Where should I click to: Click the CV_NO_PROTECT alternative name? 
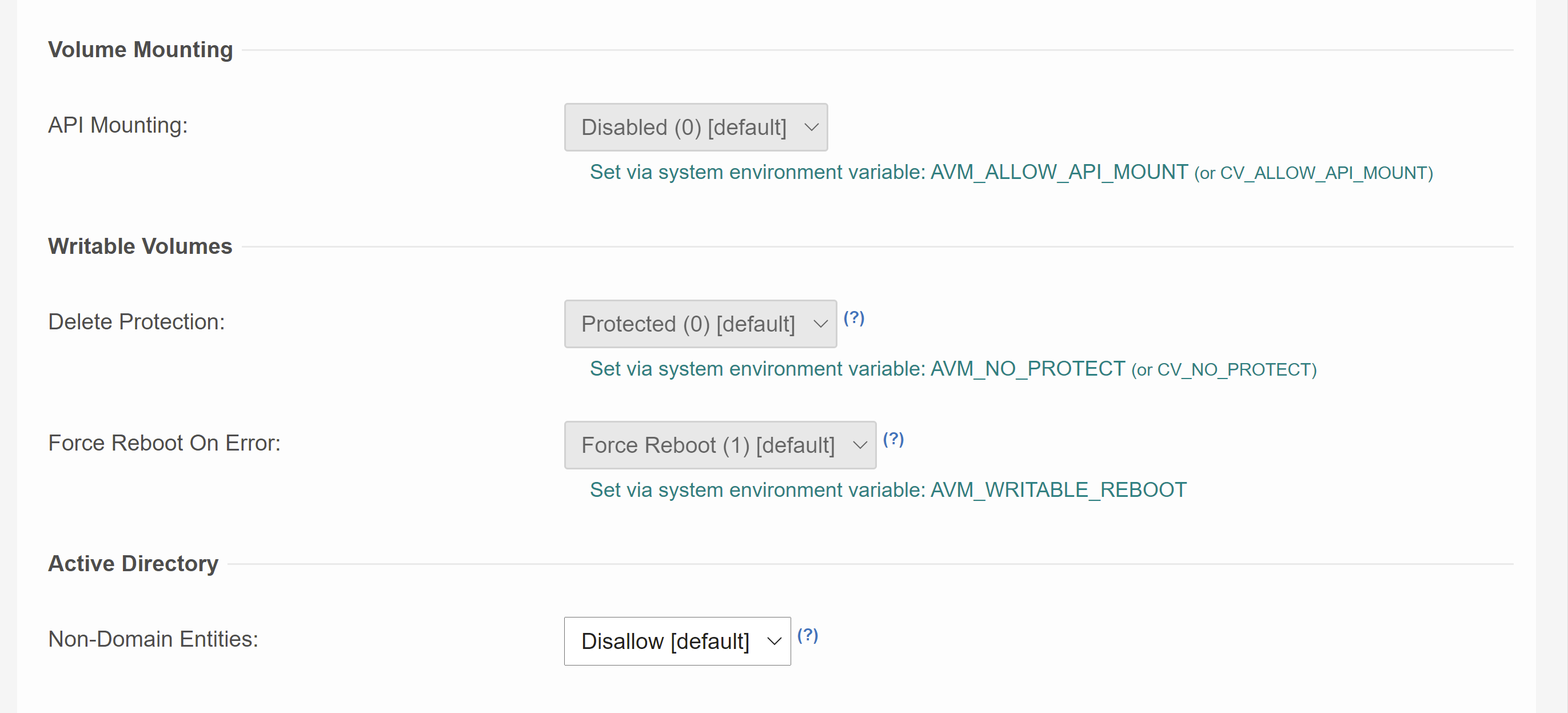click(1233, 369)
